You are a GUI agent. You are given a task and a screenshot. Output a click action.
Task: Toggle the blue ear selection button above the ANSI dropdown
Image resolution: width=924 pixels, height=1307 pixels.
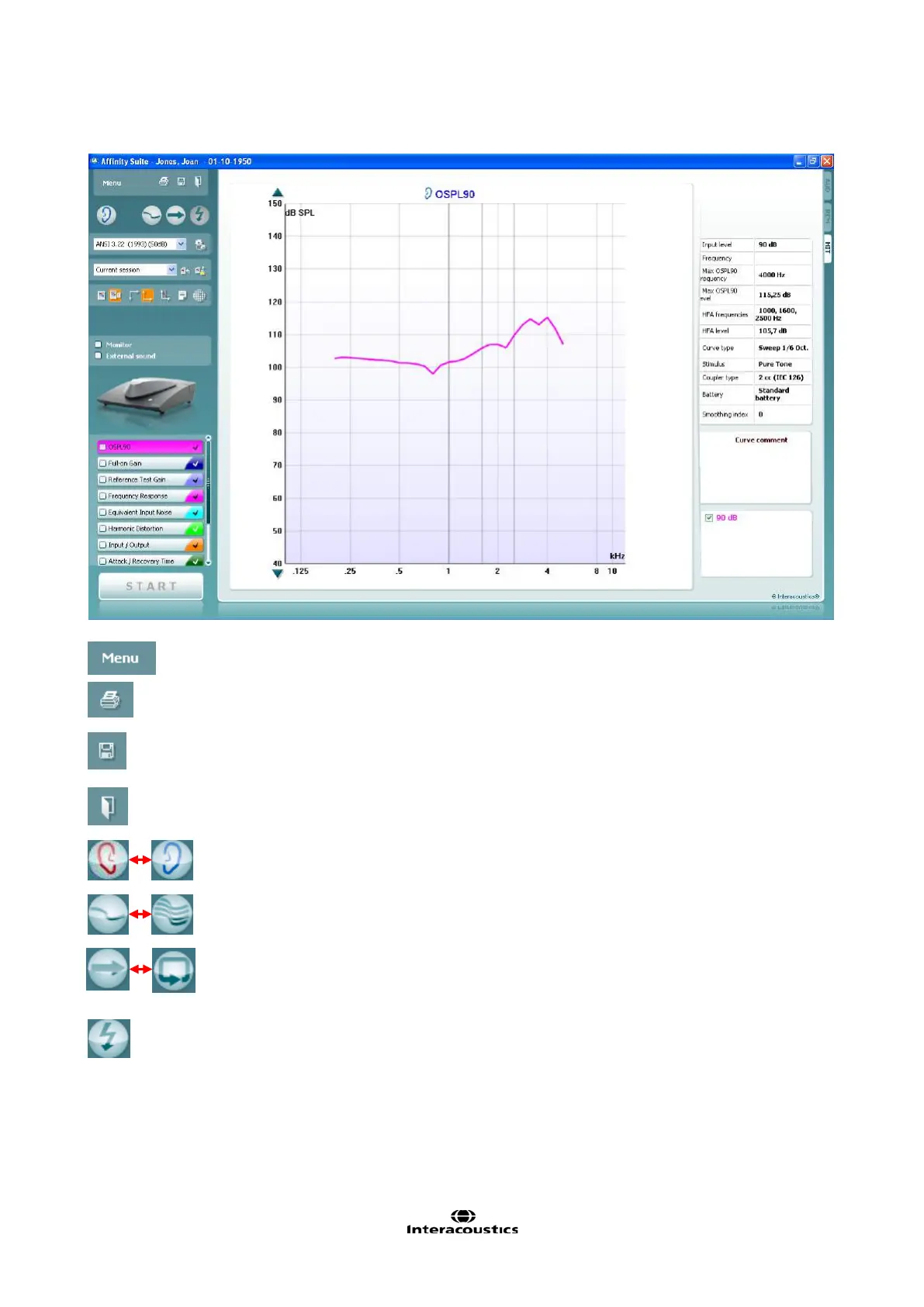point(106,215)
